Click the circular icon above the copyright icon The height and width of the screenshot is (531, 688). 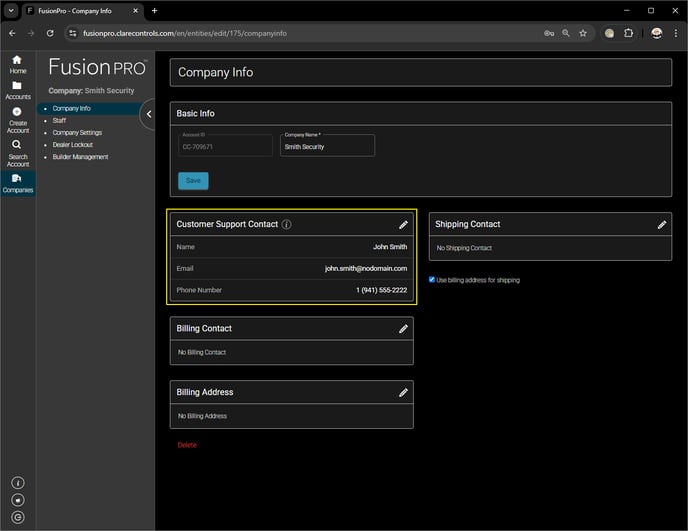(18, 500)
